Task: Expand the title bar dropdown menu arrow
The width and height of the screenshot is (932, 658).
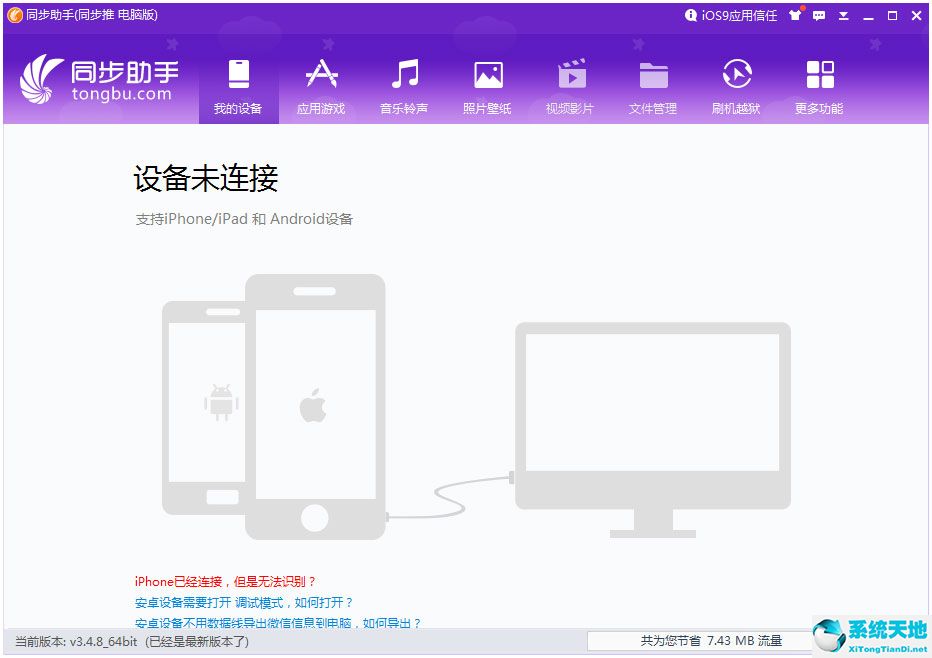Action: [844, 16]
